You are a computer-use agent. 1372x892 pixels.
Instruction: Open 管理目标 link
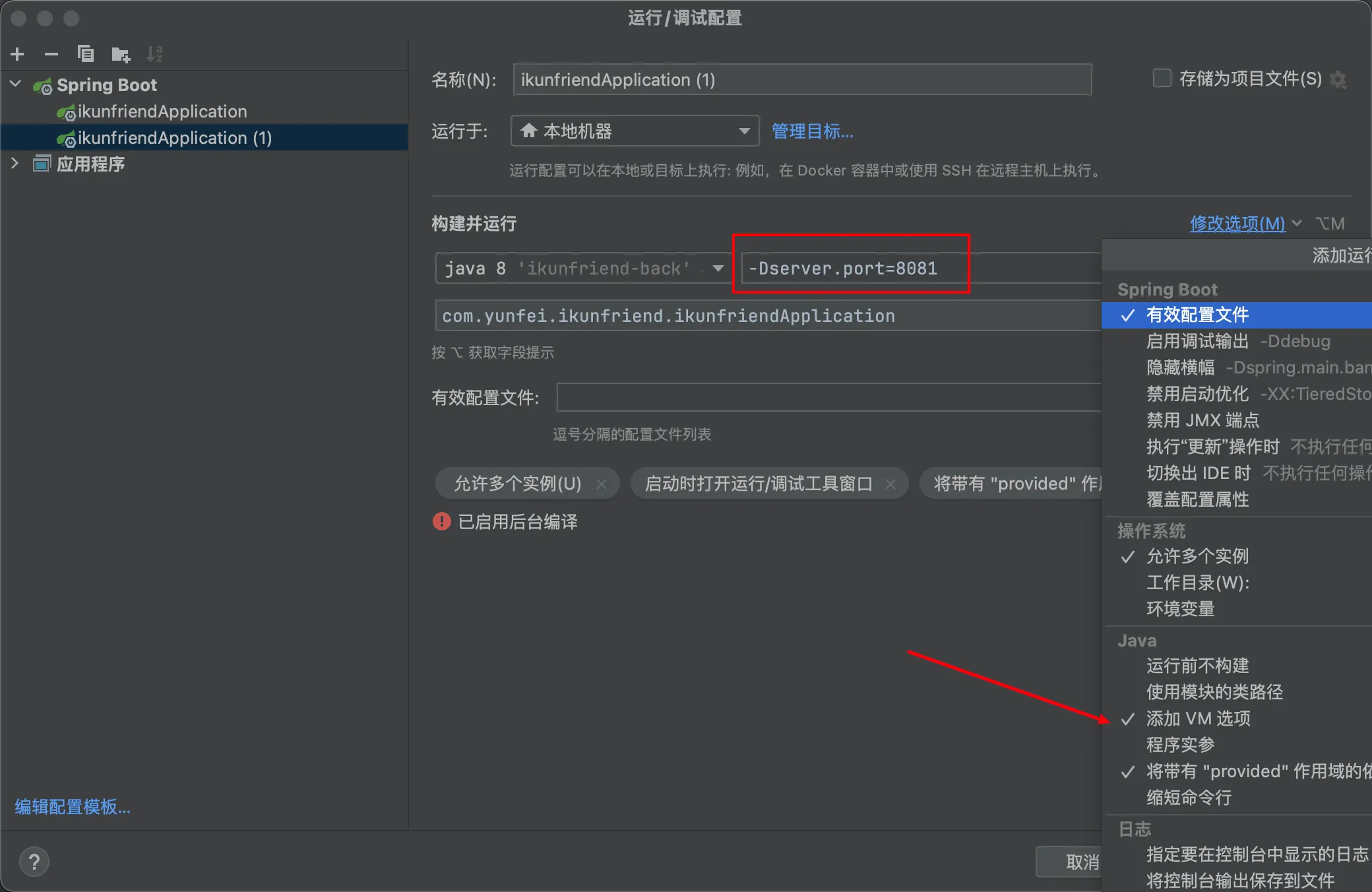pyautogui.click(x=813, y=131)
